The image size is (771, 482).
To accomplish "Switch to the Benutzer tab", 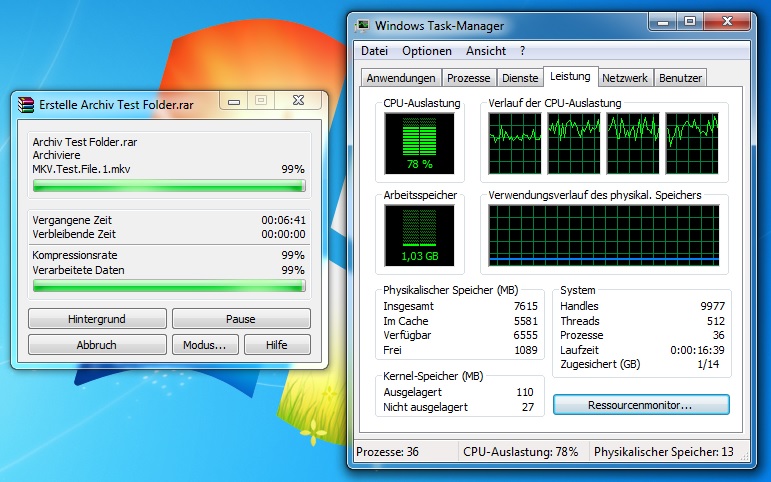I will pos(681,78).
